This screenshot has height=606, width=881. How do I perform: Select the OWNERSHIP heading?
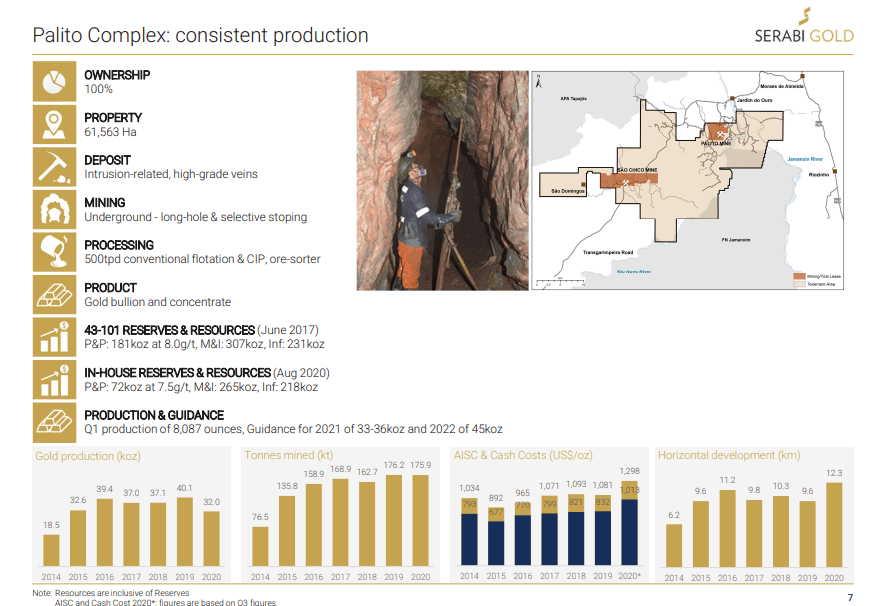(117, 75)
